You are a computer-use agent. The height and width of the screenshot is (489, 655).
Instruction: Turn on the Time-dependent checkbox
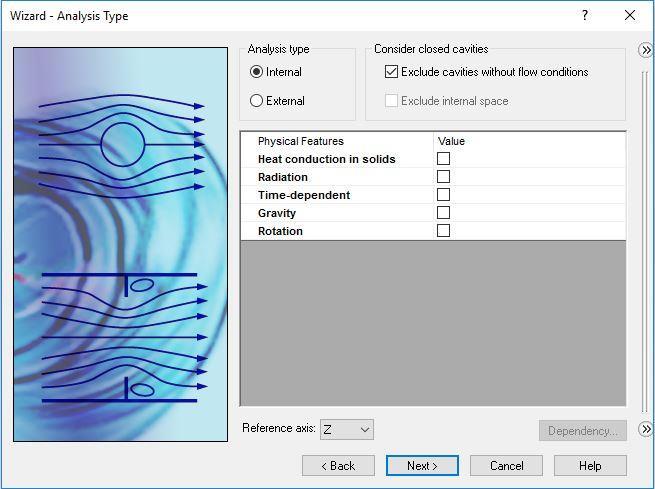click(x=443, y=195)
